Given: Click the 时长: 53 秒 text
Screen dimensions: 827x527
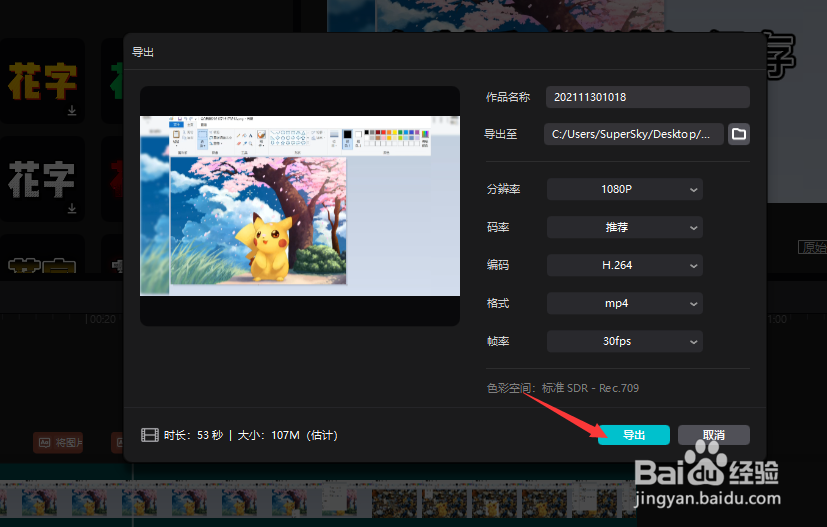Looking at the screenshot, I should tap(193, 435).
